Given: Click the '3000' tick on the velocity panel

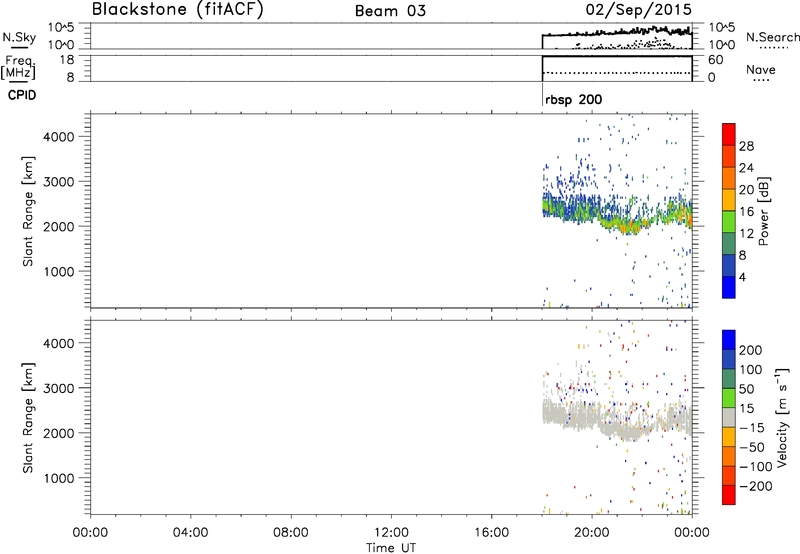Looking at the screenshot, I should click(58, 388).
